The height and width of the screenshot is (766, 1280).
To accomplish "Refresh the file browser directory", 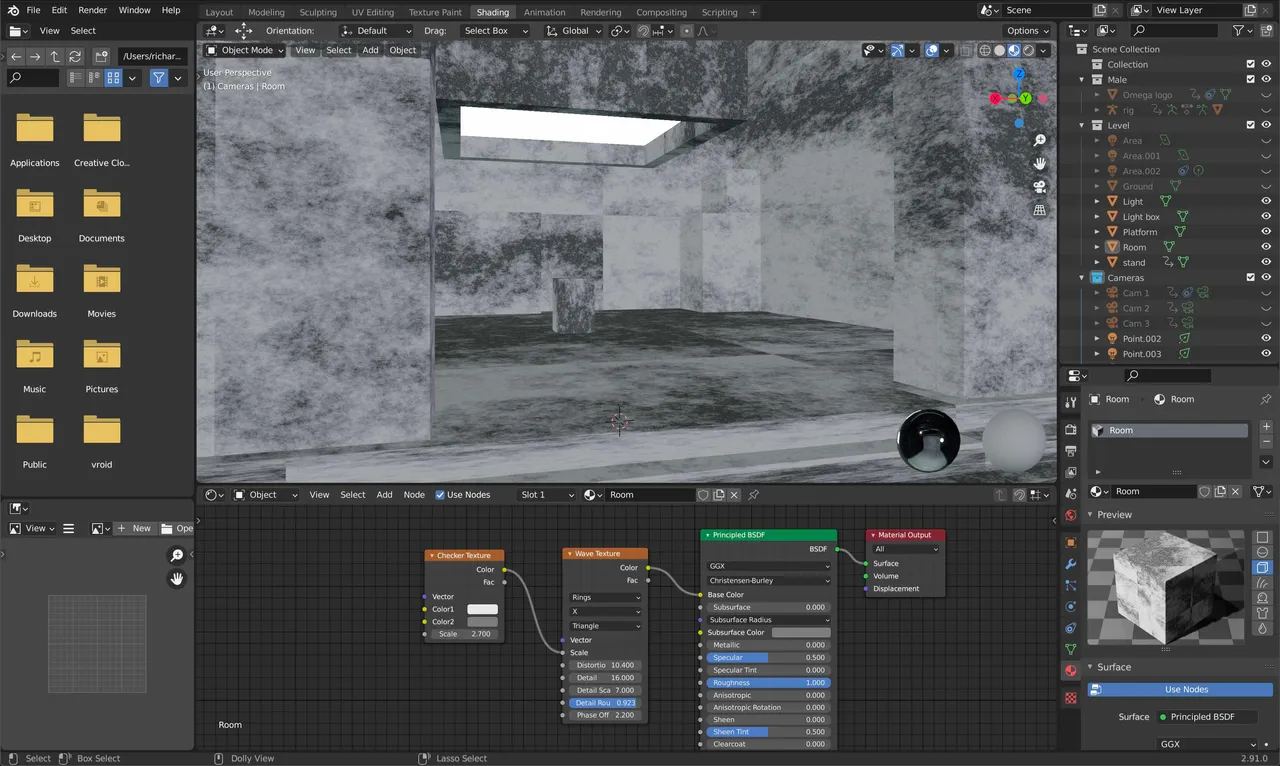I will [x=74, y=57].
